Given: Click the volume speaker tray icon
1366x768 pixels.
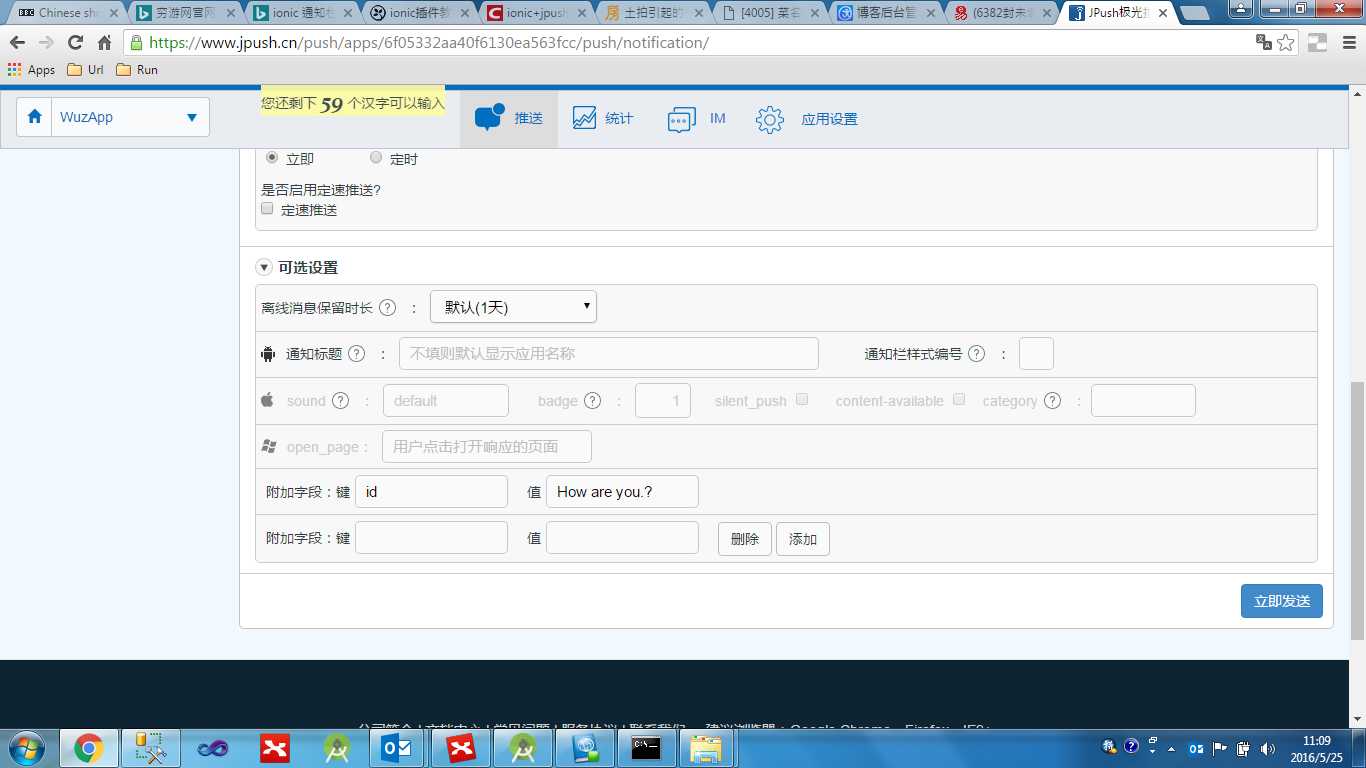Looking at the screenshot, I should [x=1268, y=748].
